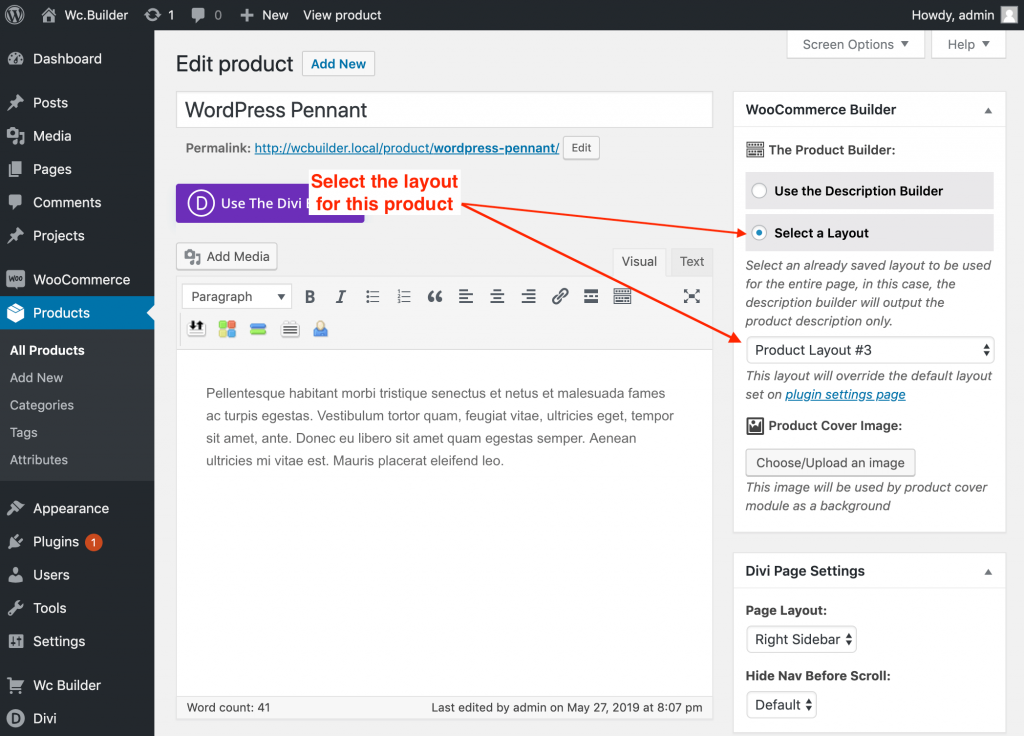The image size is (1024, 736).
Task: Expand the Help dropdown tab
Action: (x=968, y=44)
